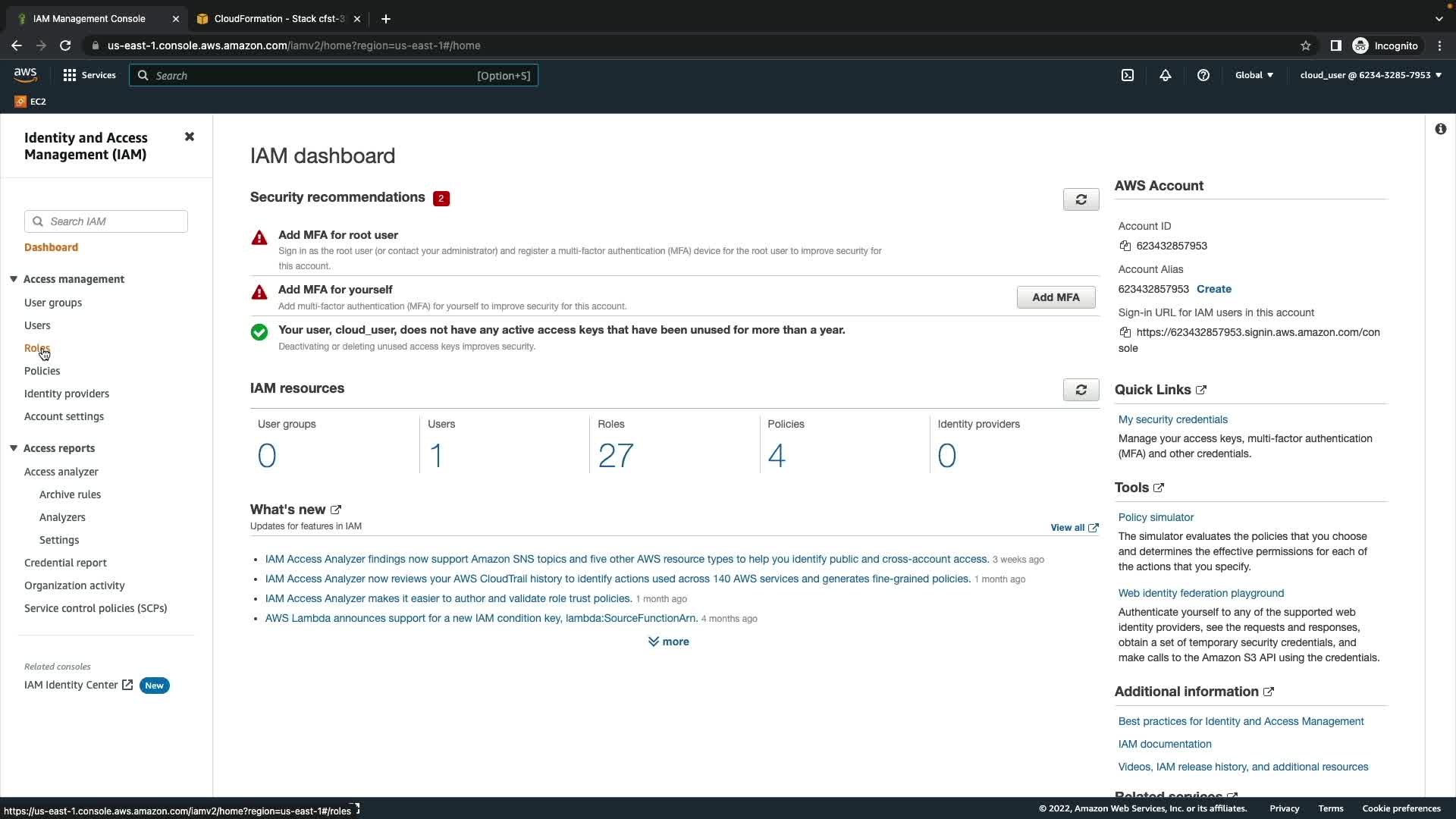The width and height of the screenshot is (1456, 819).
Task: Open Roles in the sidebar
Action: [x=36, y=348]
